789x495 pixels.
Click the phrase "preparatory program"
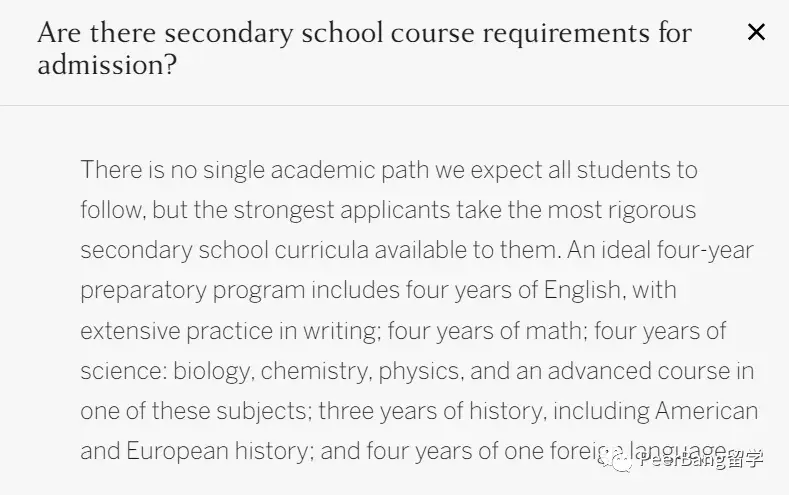pyautogui.click(x=192, y=290)
